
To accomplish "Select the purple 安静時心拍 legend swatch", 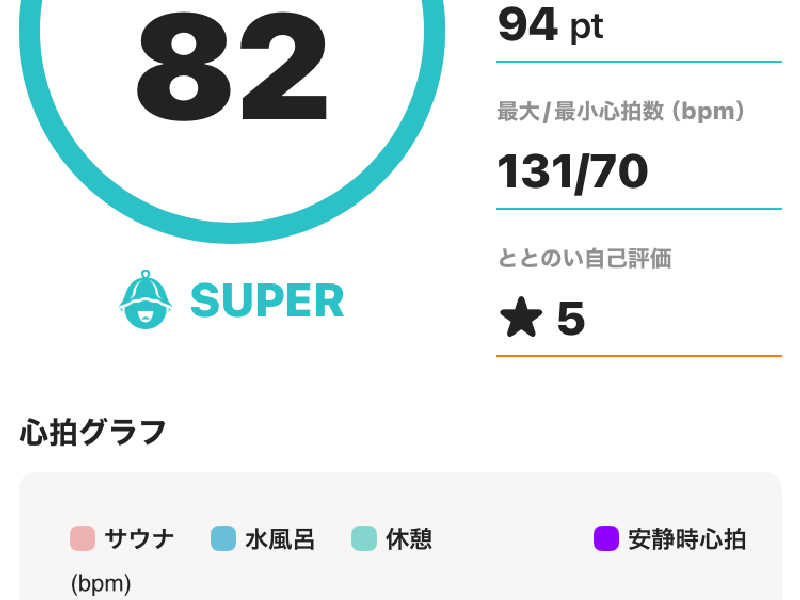I will [607, 539].
